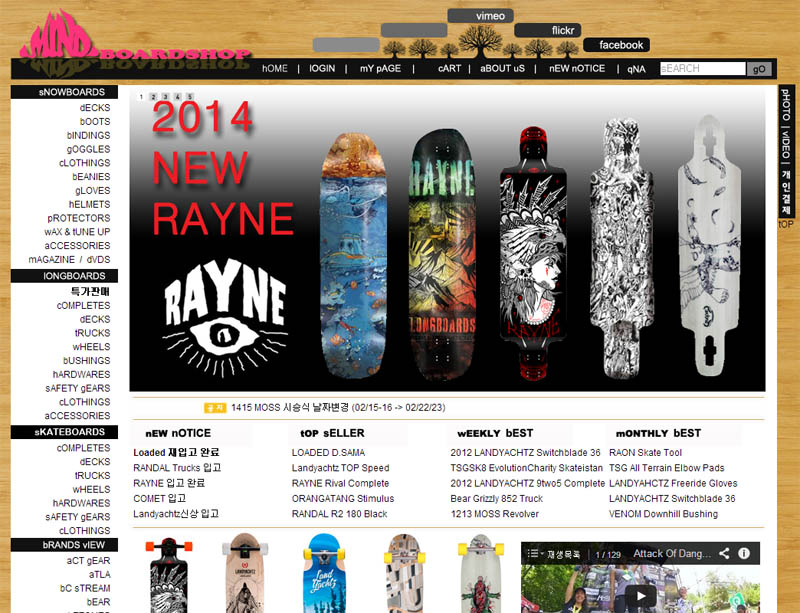This screenshot has height=613, width=800.
Task: Open bUSHINGS under longboards
Action: pyautogui.click(x=86, y=360)
